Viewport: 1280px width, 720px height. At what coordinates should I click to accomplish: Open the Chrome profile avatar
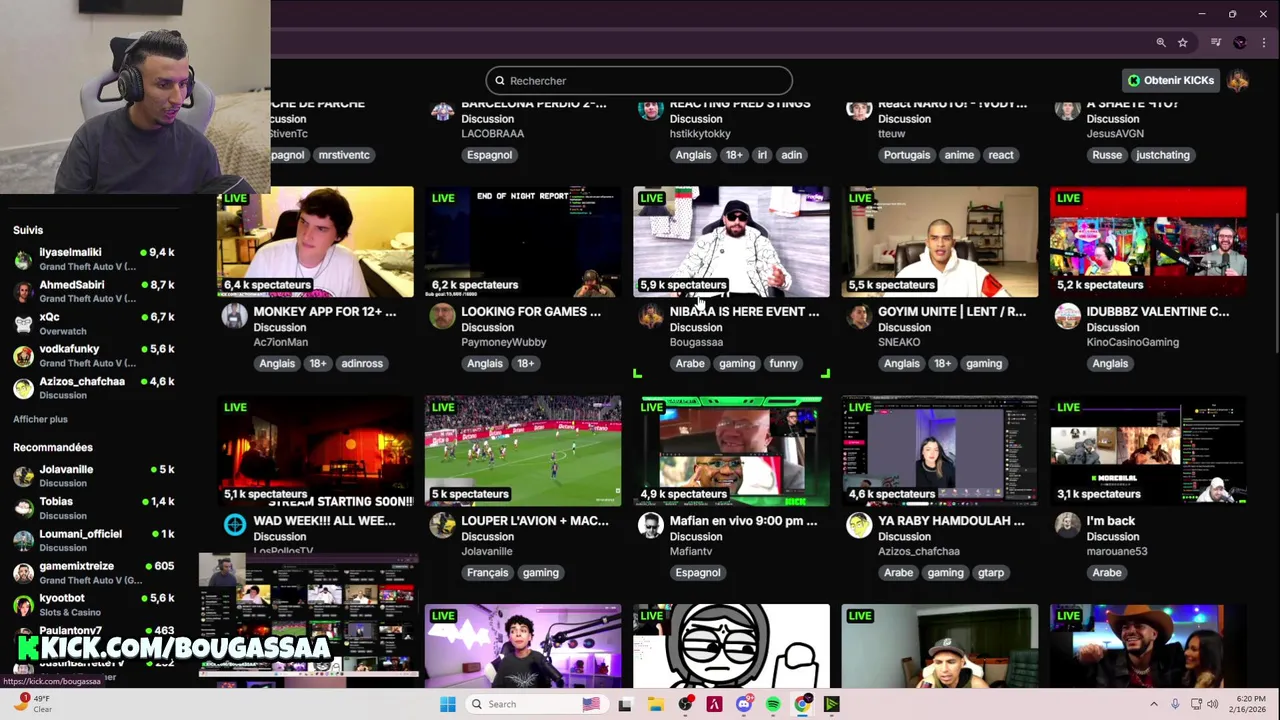pyautogui.click(x=1240, y=43)
